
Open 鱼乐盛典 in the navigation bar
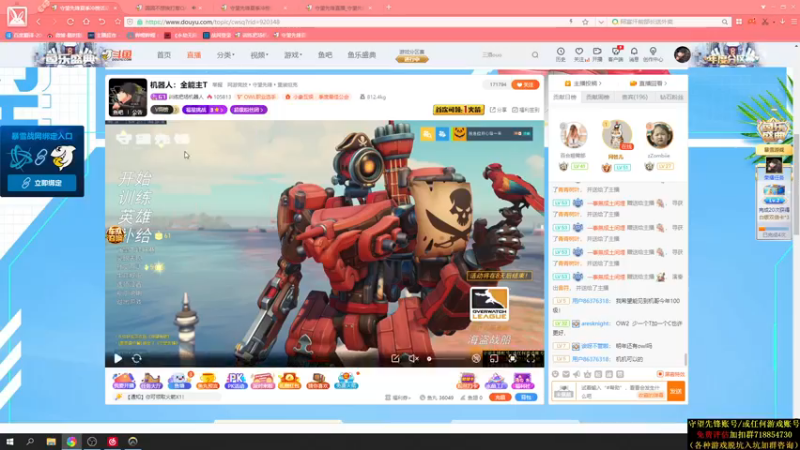[x=362, y=55]
